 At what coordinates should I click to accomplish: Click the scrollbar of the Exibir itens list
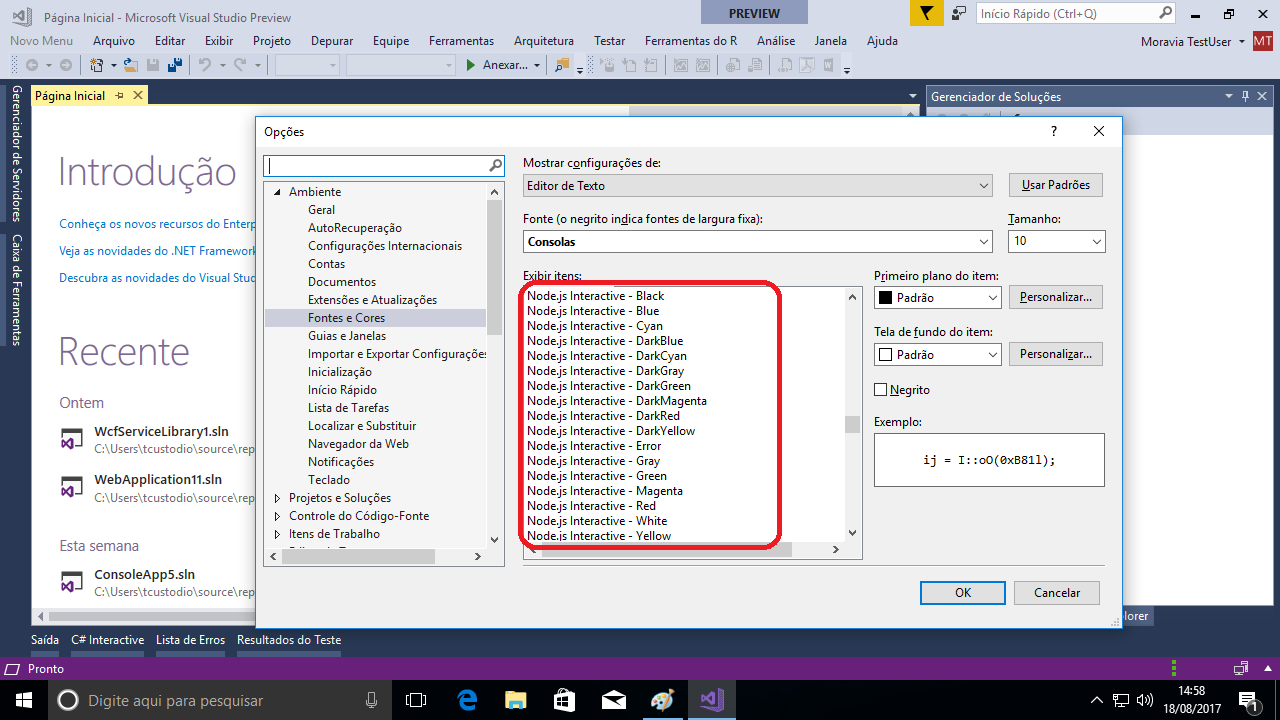click(851, 423)
